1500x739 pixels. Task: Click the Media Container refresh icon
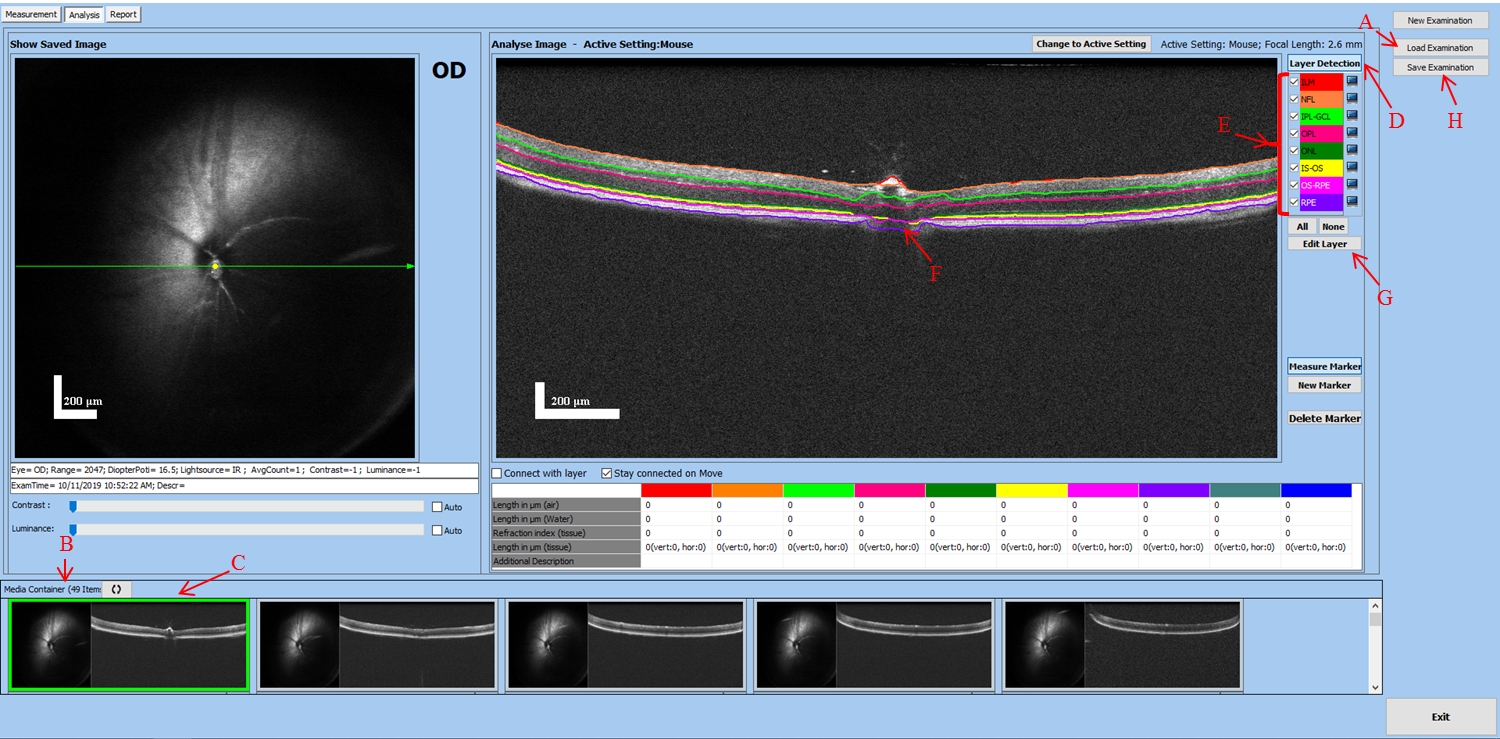click(116, 589)
